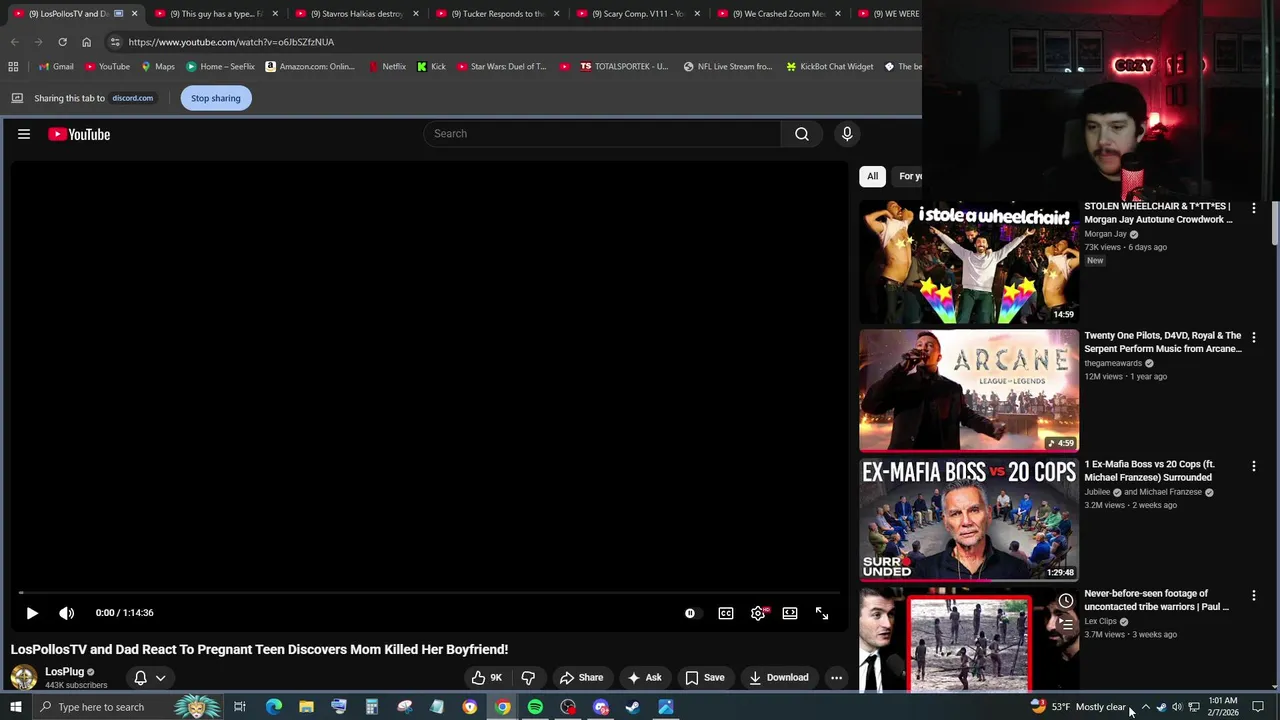The width and height of the screenshot is (1280, 720).
Task: Open options for Twenty One Pilots video
Action: click(1254, 337)
